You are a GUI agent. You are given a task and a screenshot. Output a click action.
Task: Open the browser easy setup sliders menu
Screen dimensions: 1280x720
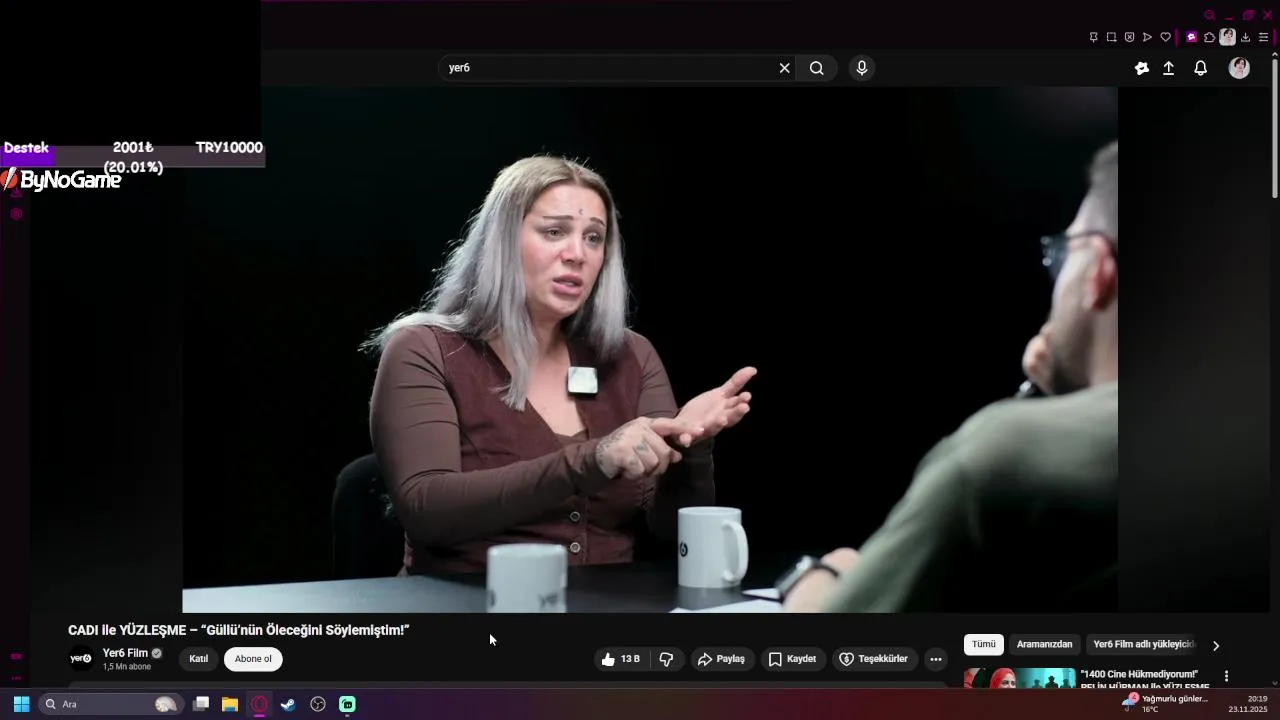1263,37
